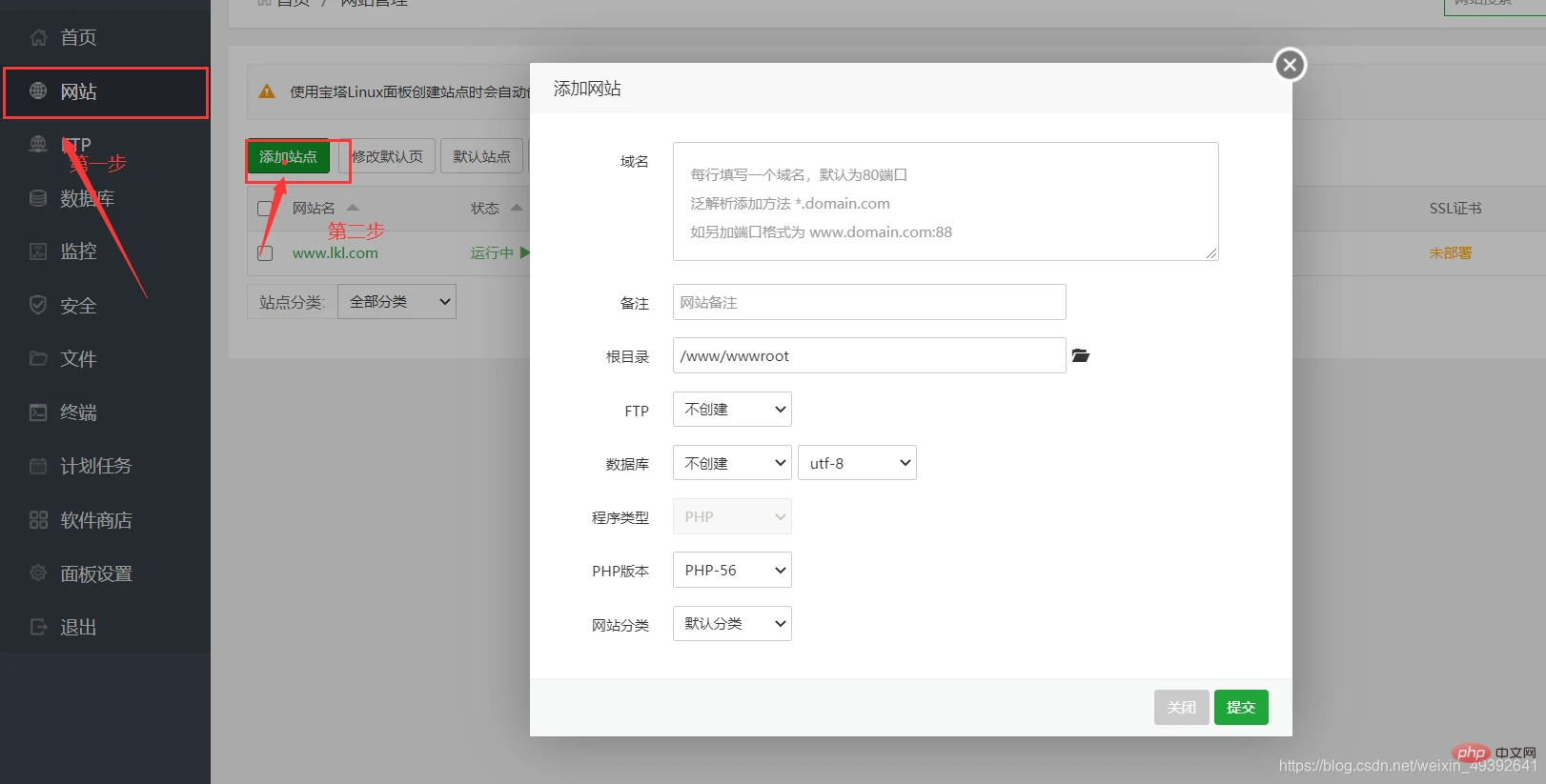Open 首页 in the sidebar menu
The image size is (1546, 784).
pos(78,37)
